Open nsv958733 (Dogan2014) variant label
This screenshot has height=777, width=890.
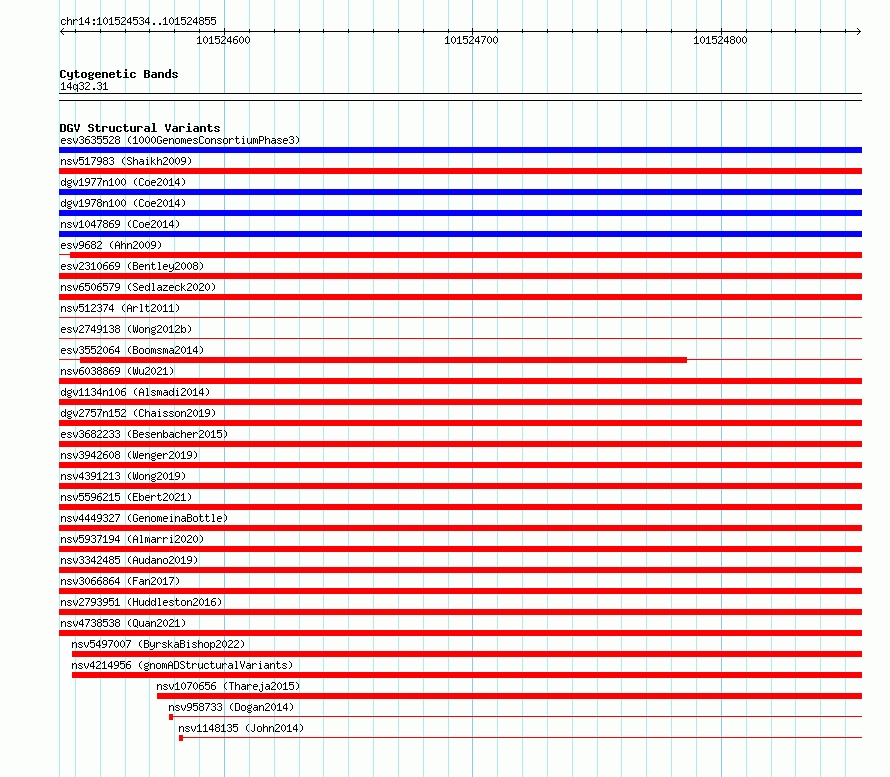click(x=231, y=707)
